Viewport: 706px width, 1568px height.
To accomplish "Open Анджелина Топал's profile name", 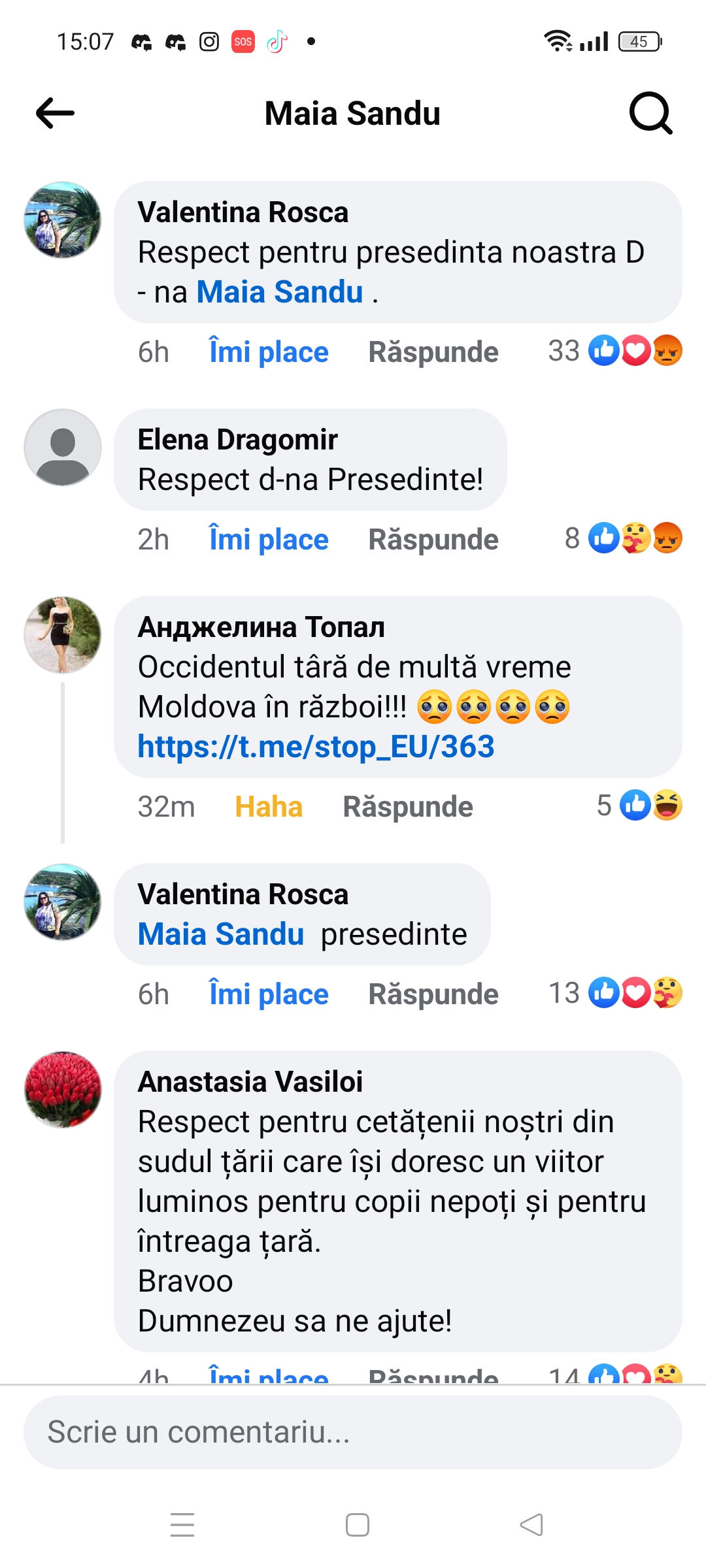I will (261, 627).
